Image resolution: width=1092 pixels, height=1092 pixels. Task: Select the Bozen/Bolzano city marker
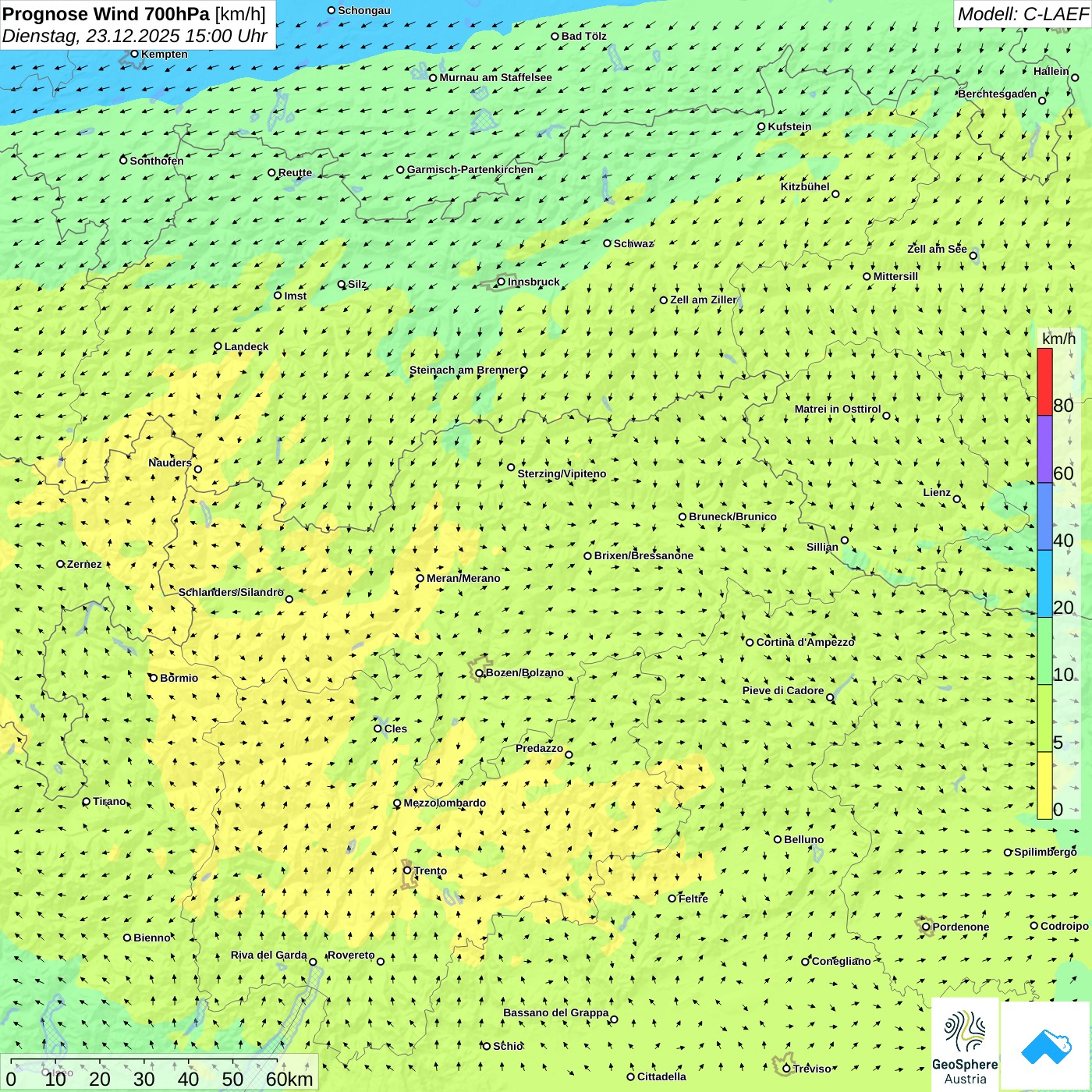point(479,673)
